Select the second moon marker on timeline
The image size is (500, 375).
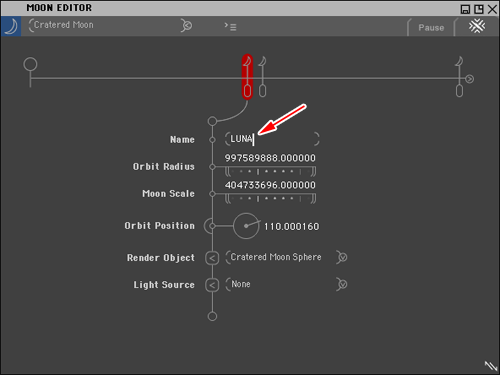click(262, 77)
